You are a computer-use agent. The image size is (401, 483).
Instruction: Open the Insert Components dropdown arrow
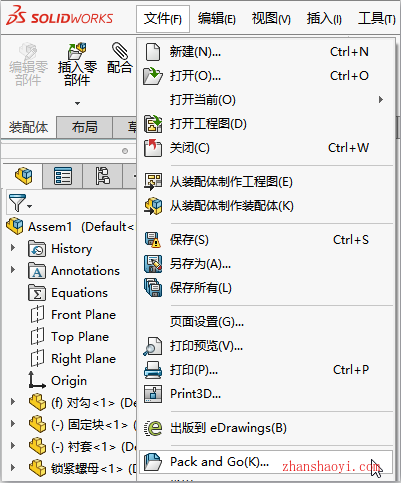point(77,103)
